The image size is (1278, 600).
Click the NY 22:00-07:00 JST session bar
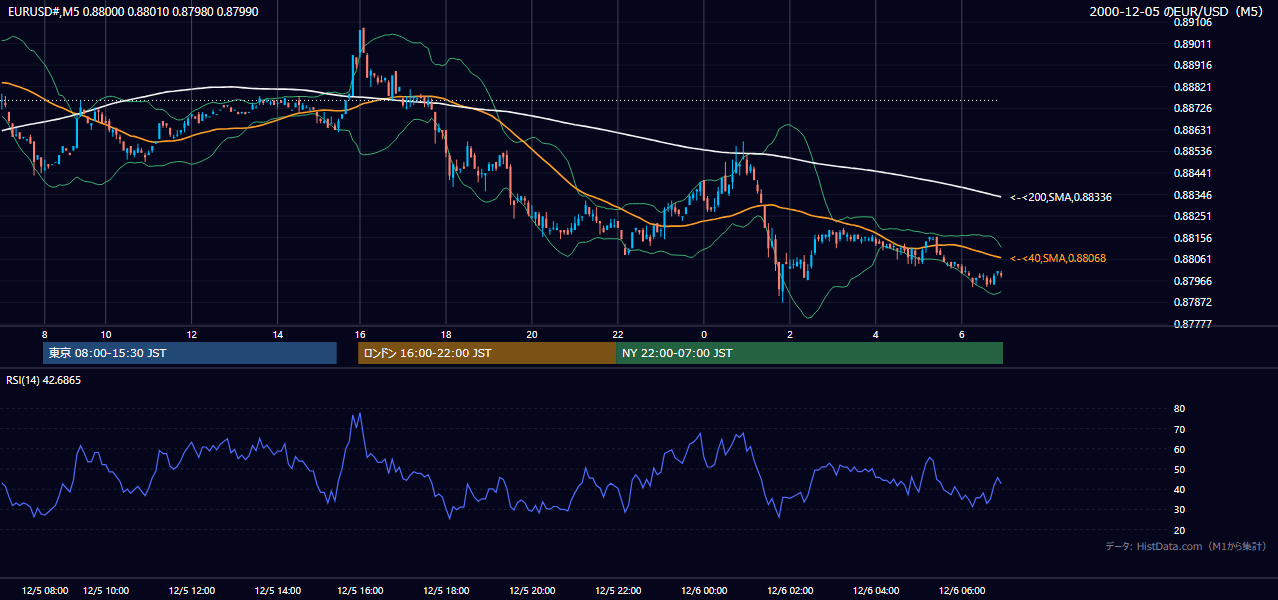coord(809,353)
